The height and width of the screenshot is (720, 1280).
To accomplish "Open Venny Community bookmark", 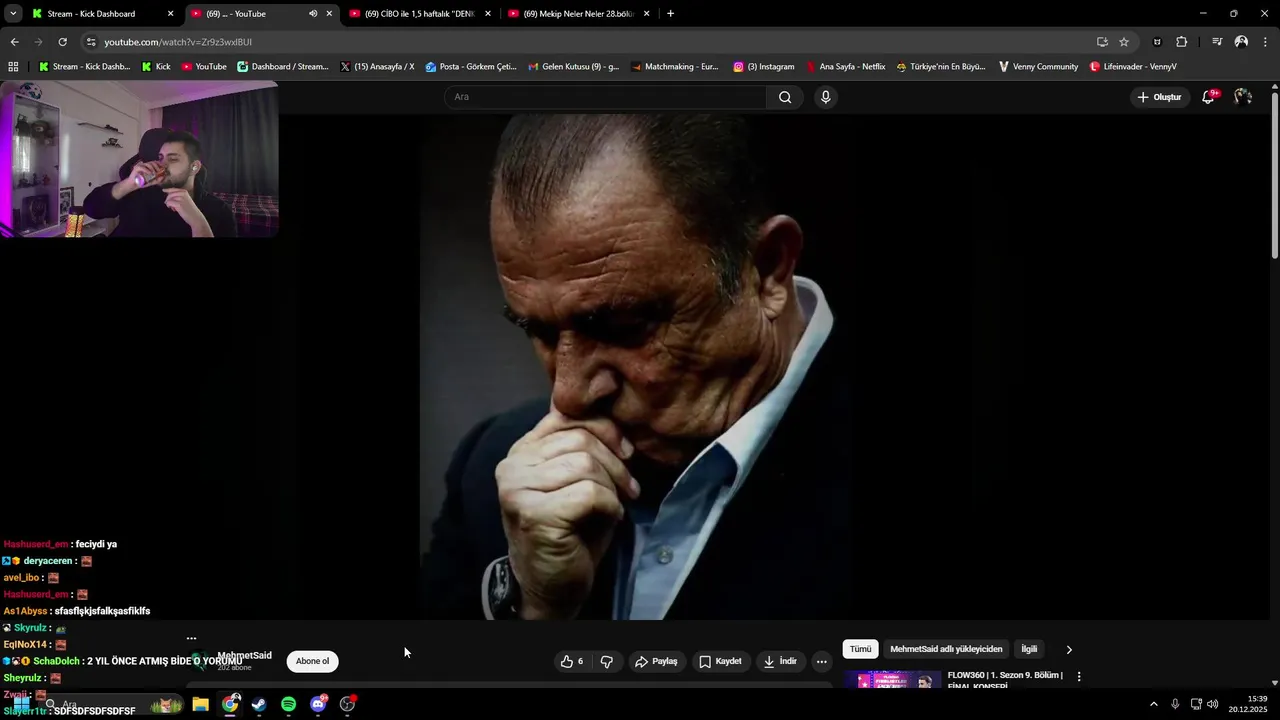I will (x=1038, y=67).
